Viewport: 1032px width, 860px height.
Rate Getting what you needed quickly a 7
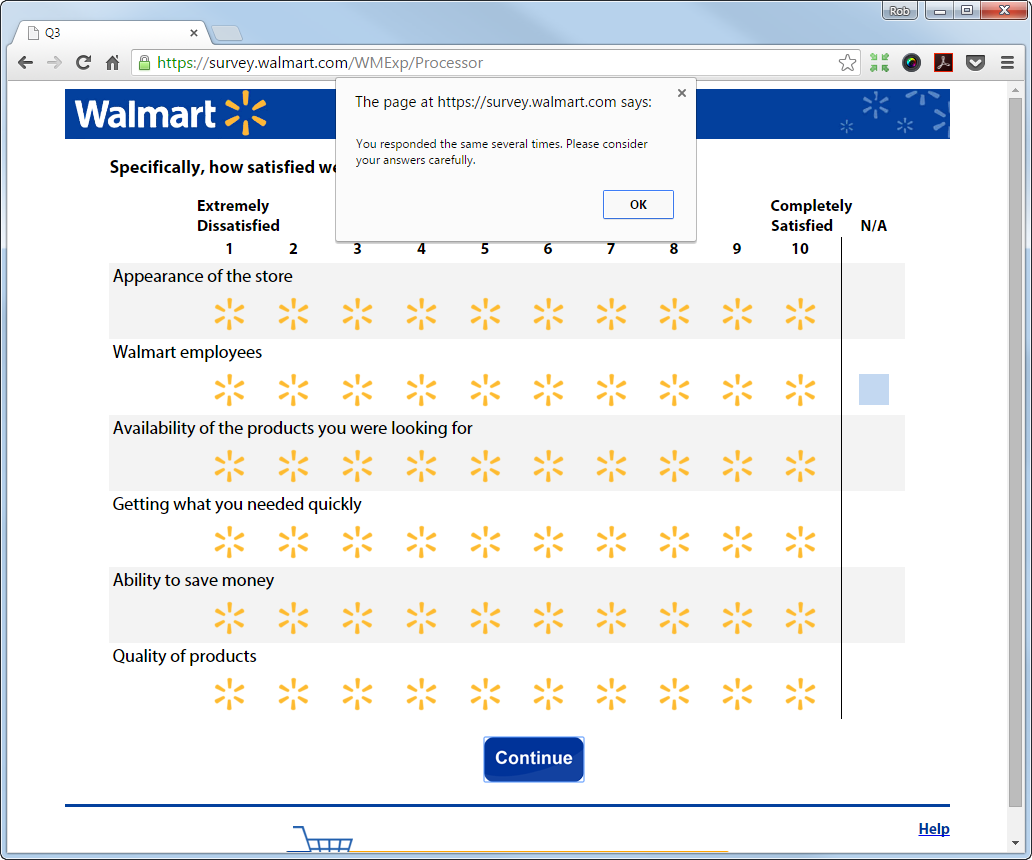611,541
